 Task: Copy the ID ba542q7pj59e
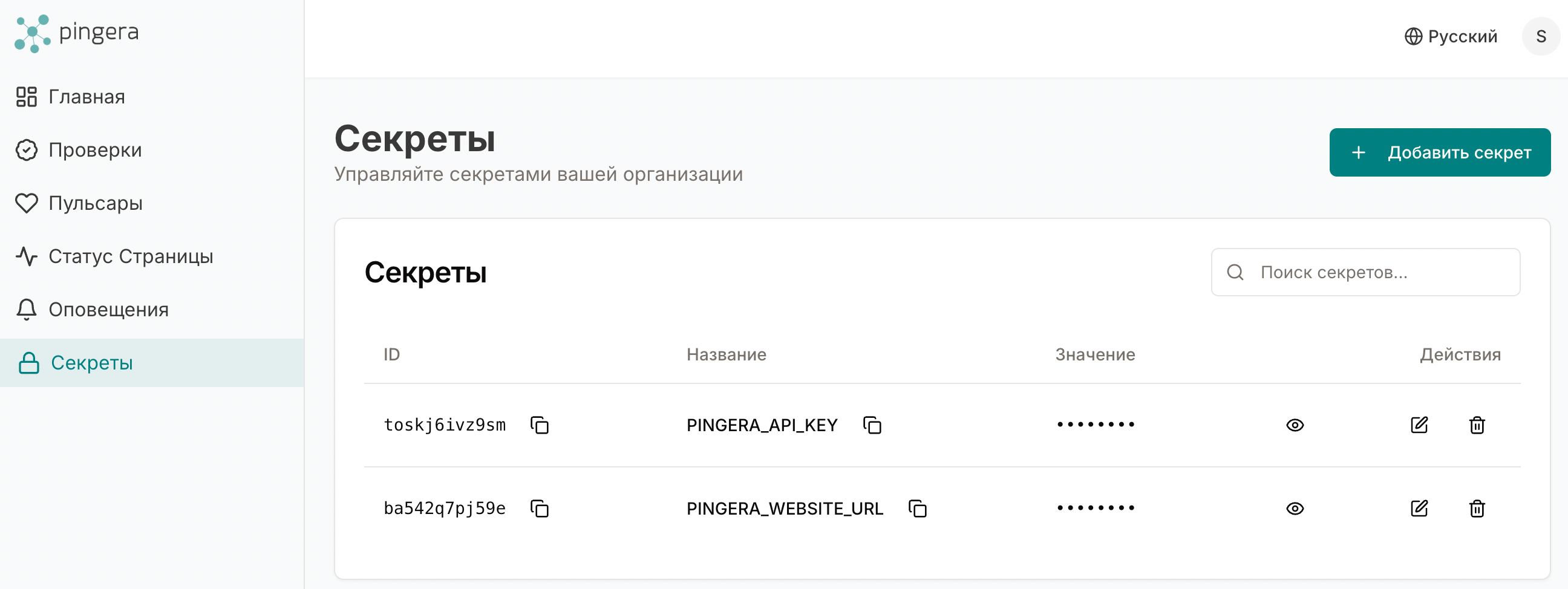point(540,508)
